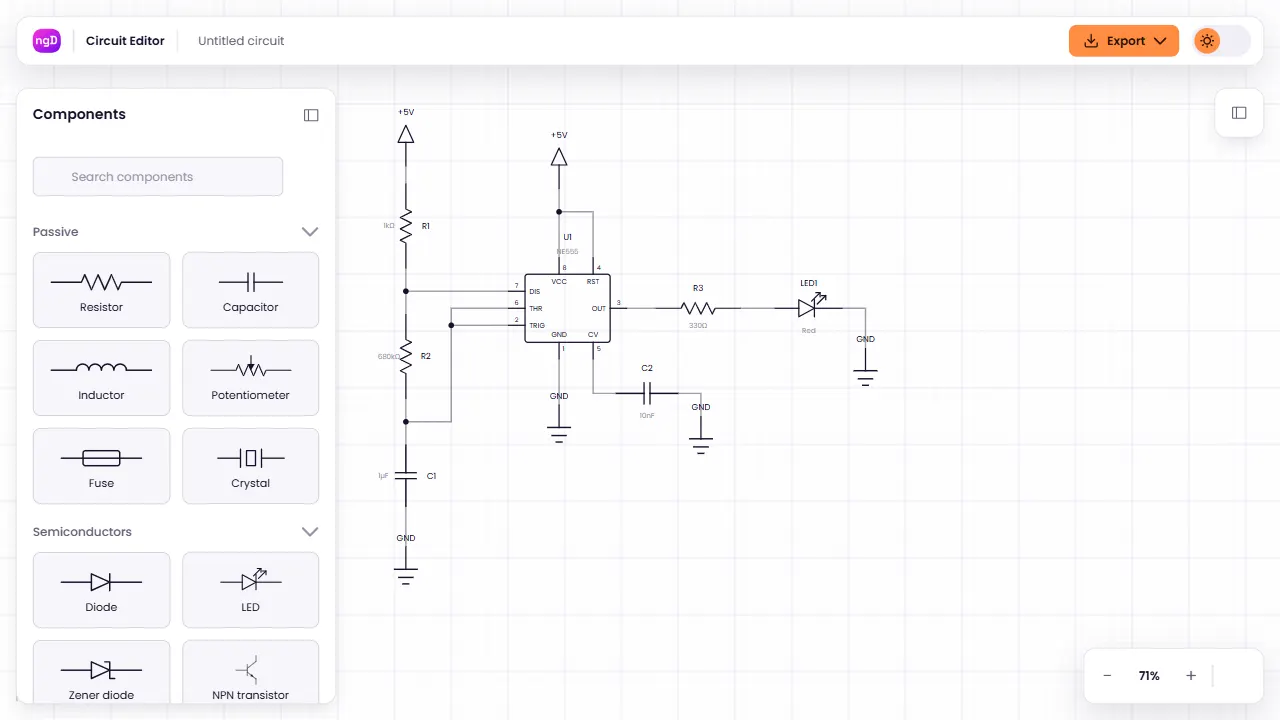Click the DIS pin label on U1
Image resolution: width=1280 pixels, height=720 pixels.
[x=534, y=291]
